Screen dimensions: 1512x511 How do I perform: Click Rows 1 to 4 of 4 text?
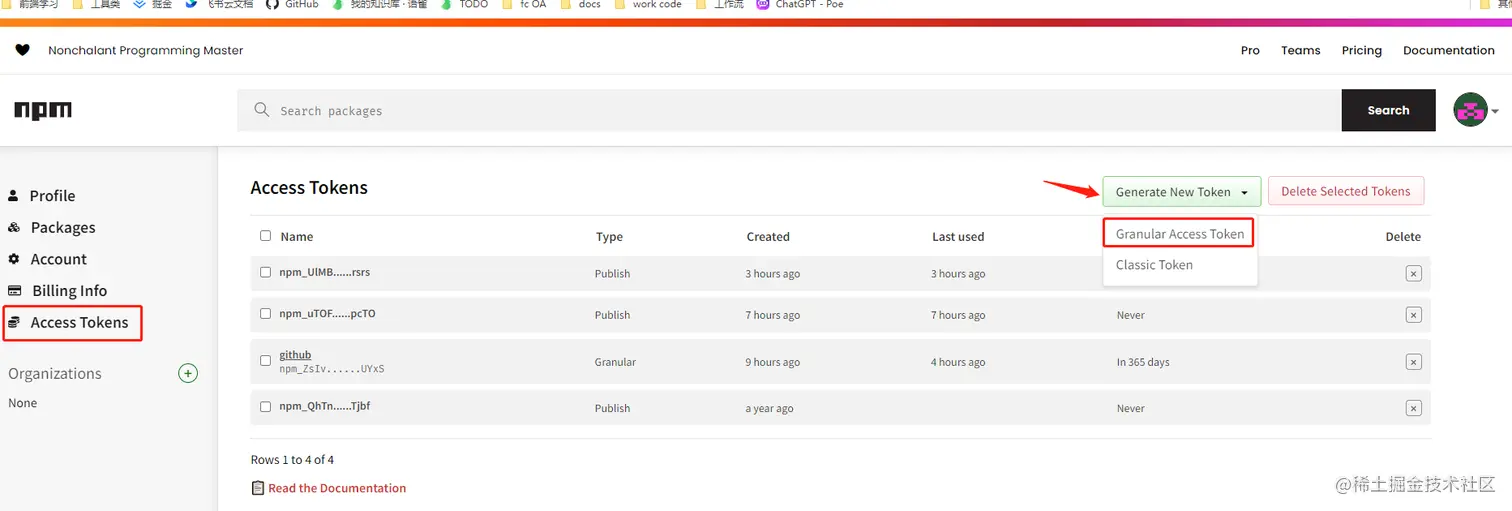[292, 460]
